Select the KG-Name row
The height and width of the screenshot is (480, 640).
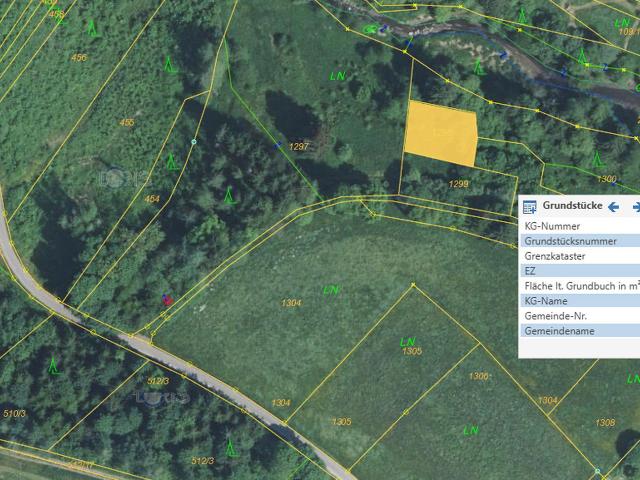578,301
